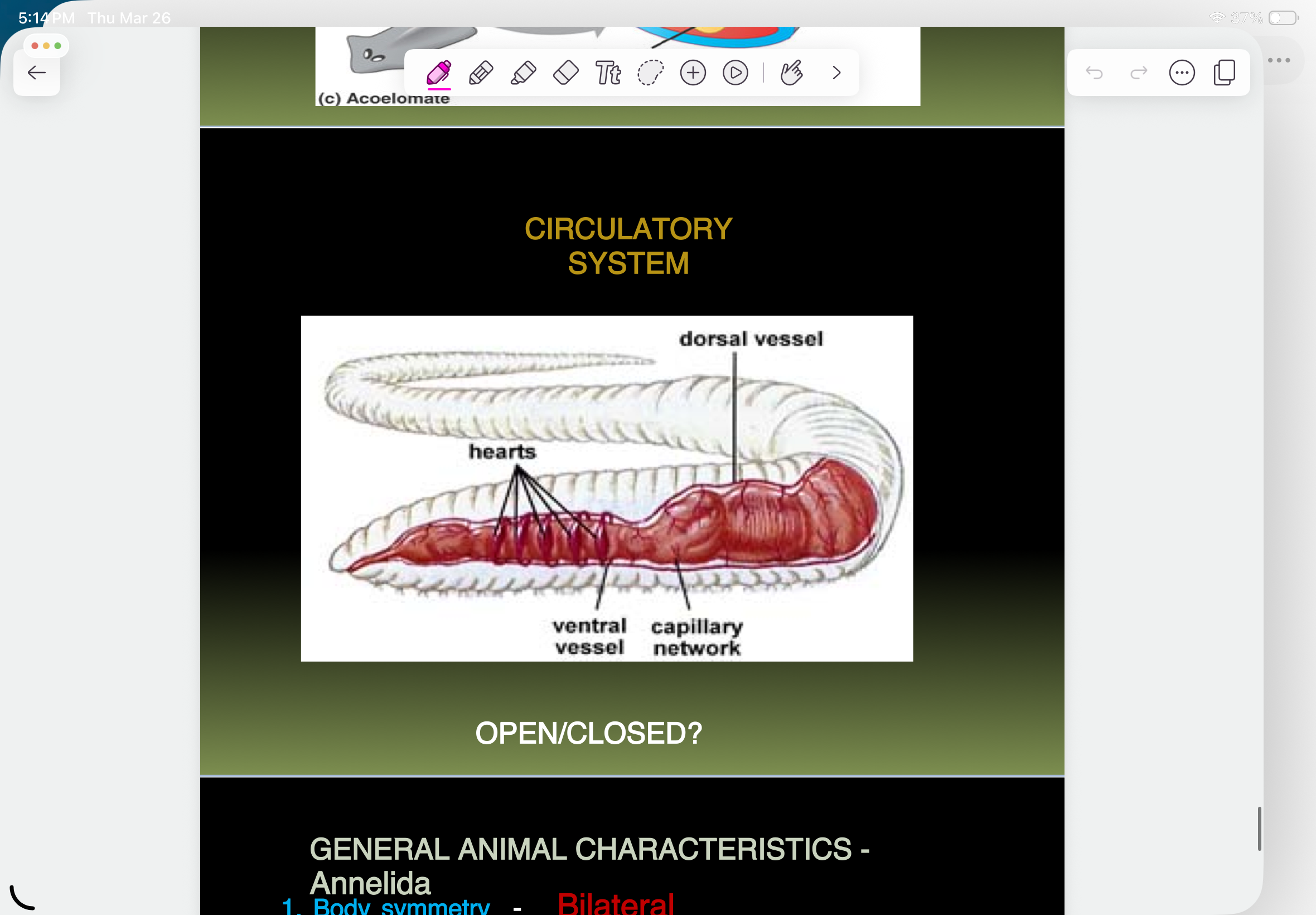
Task: Open the text tool
Action: tap(609, 71)
